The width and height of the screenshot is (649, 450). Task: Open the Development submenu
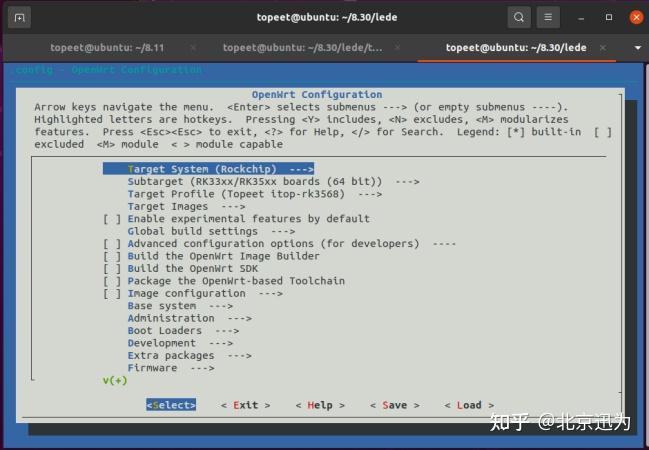180,343
